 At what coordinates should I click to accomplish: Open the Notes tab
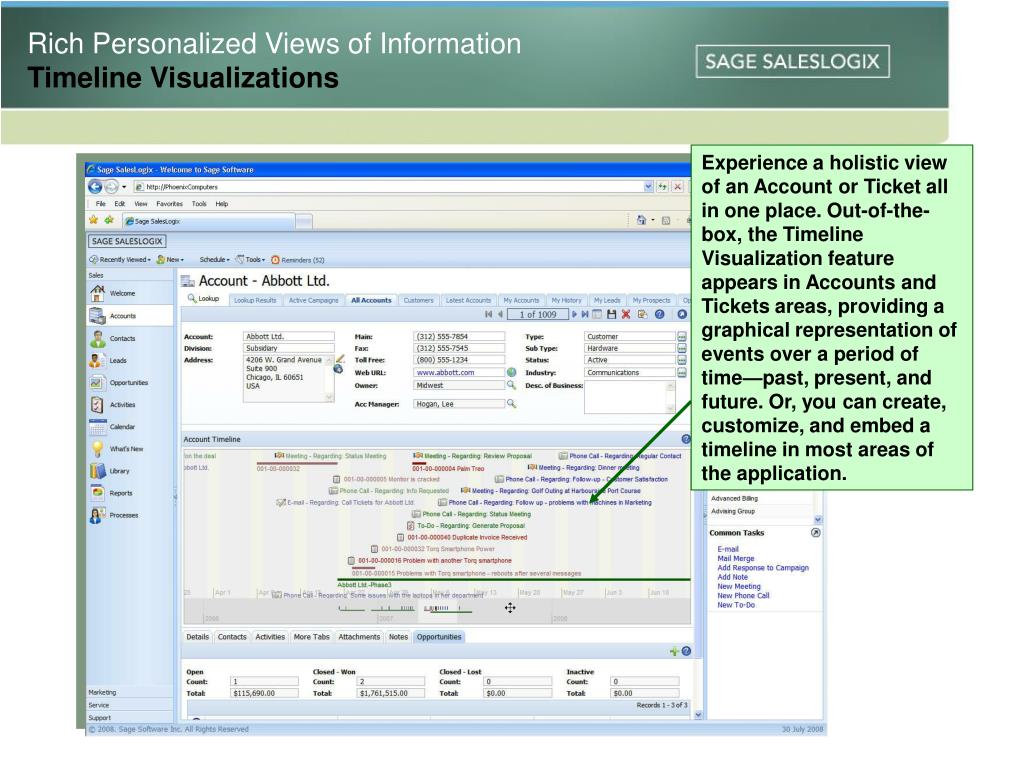[398, 637]
